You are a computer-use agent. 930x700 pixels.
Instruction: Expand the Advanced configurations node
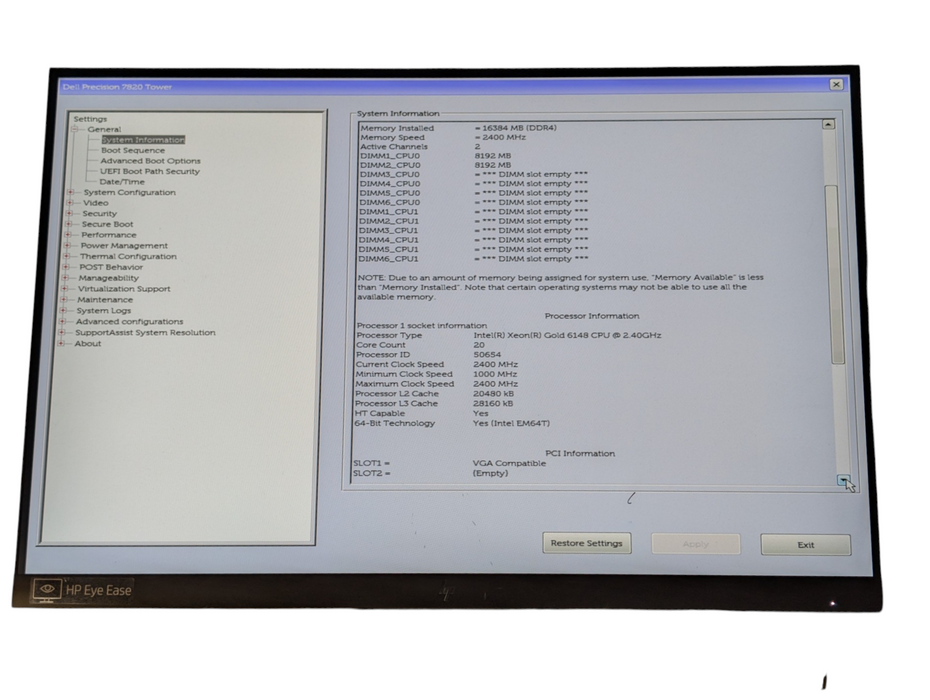(63, 322)
